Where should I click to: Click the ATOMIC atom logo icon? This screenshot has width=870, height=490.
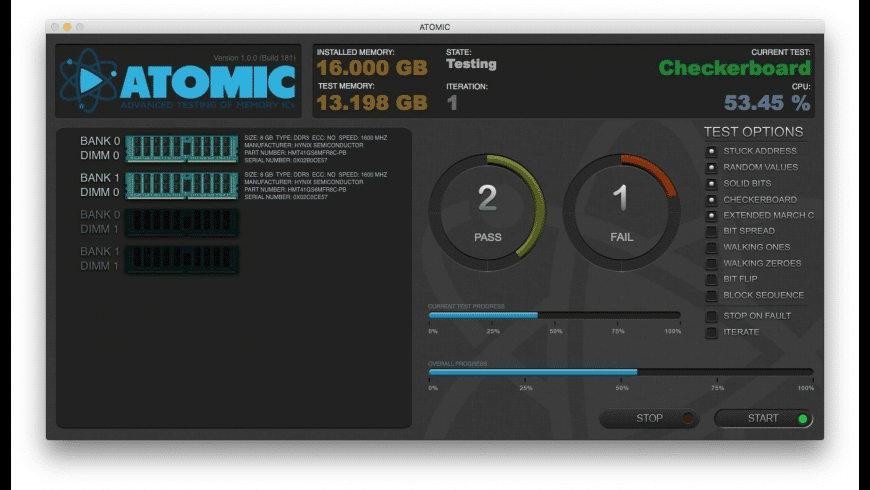click(88, 80)
